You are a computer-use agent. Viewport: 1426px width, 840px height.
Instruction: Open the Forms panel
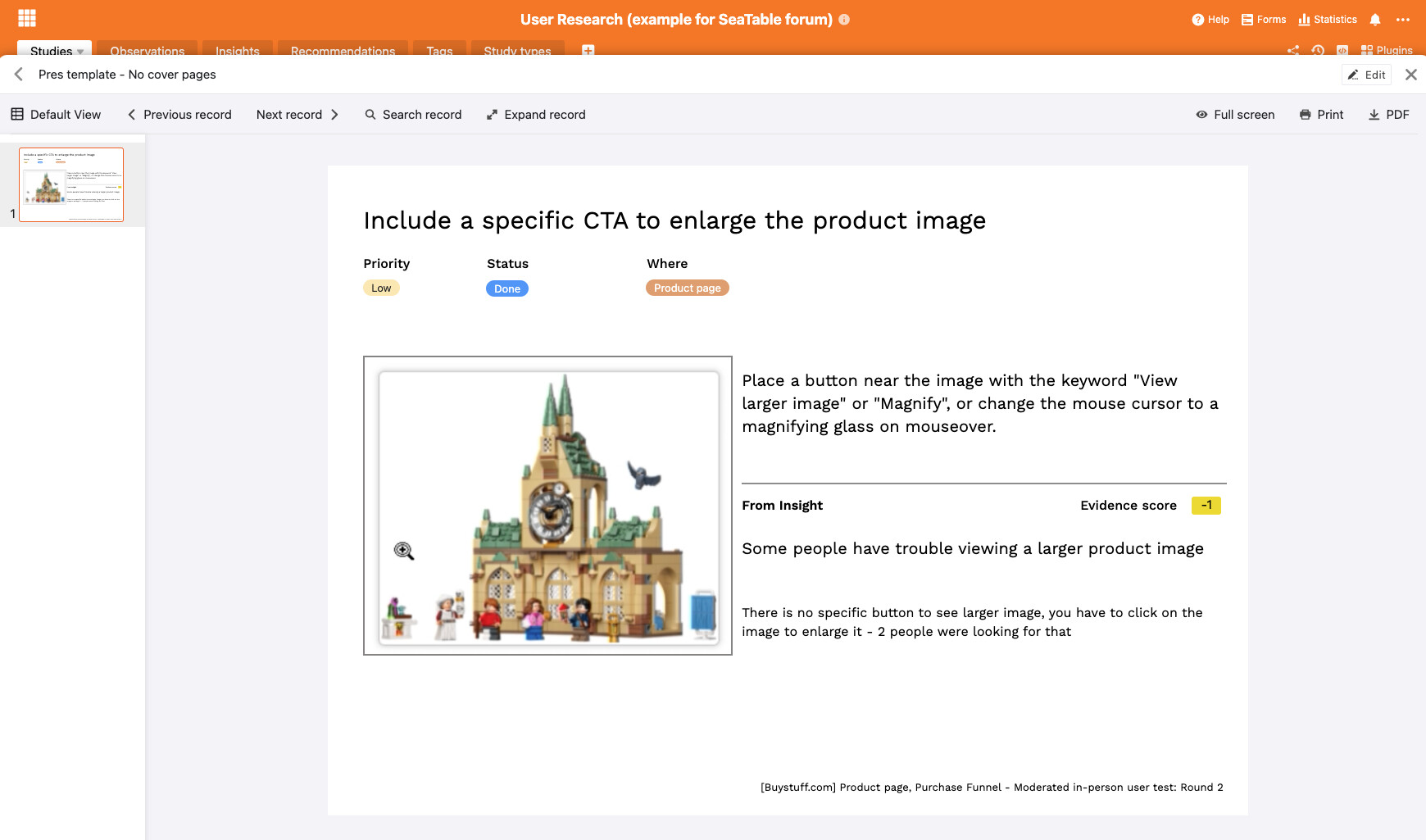pyautogui.click(x=1263, y=20)
